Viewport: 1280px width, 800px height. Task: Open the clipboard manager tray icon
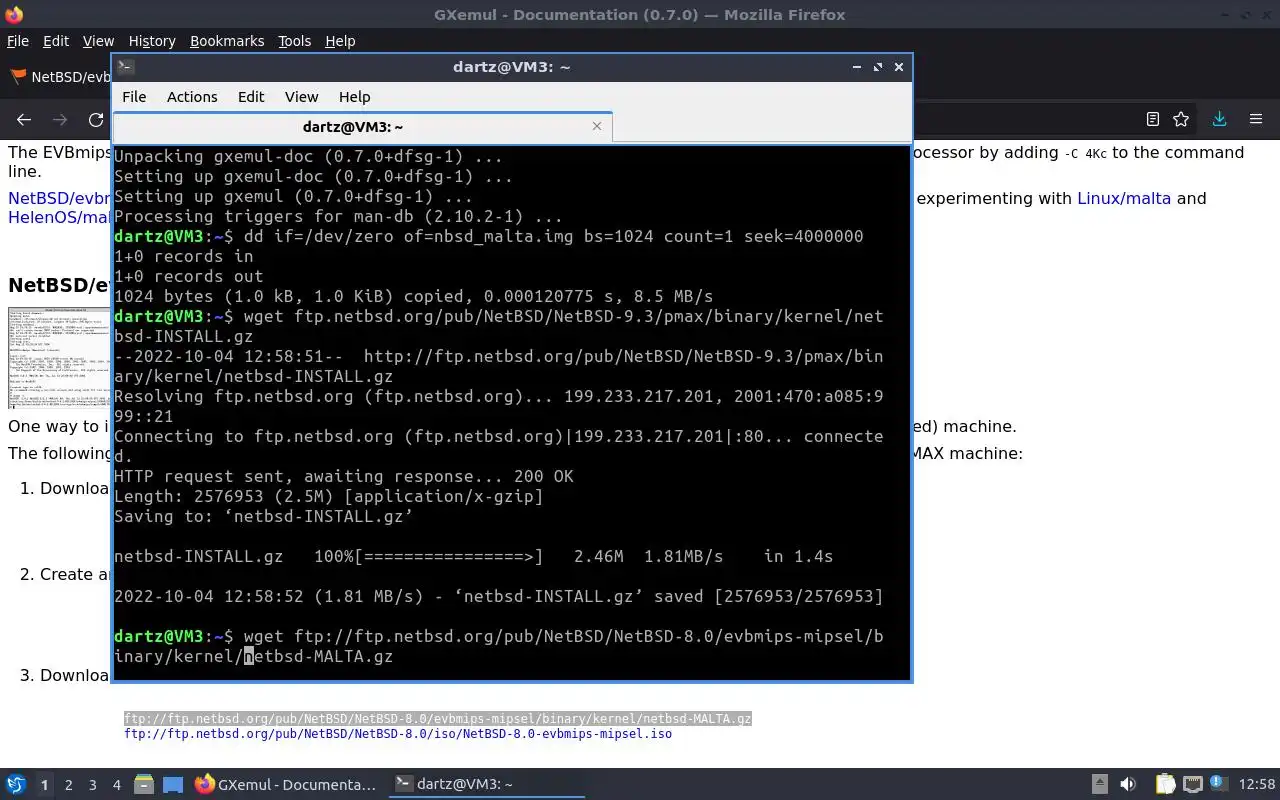click(x=1165, y=784)
